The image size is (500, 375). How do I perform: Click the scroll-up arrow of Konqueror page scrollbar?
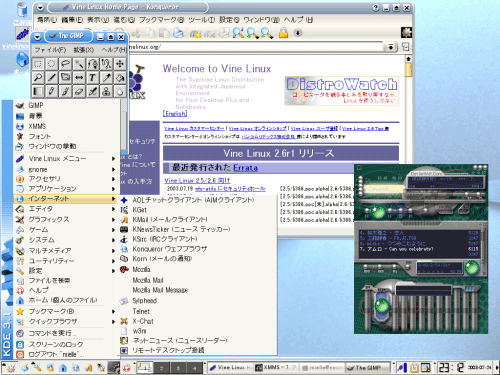click(x=408, y=59)
